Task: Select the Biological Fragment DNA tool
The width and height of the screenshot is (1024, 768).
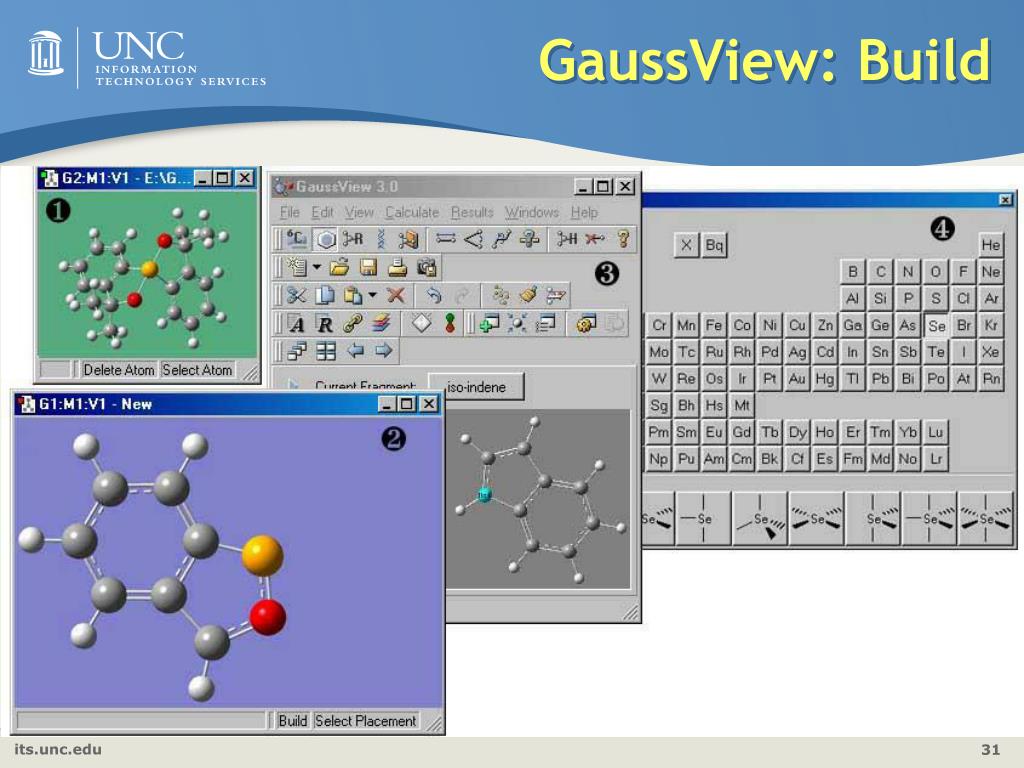Action: pyautogui.click(x=381, y=239)
